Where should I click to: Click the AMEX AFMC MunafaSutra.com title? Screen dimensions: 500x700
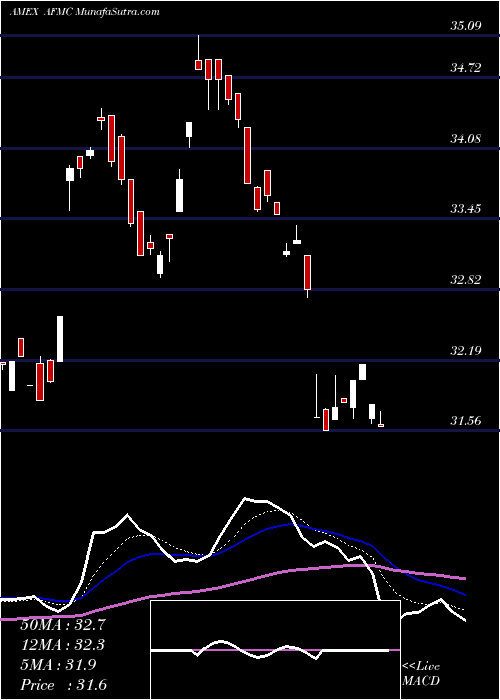[84, 12]
